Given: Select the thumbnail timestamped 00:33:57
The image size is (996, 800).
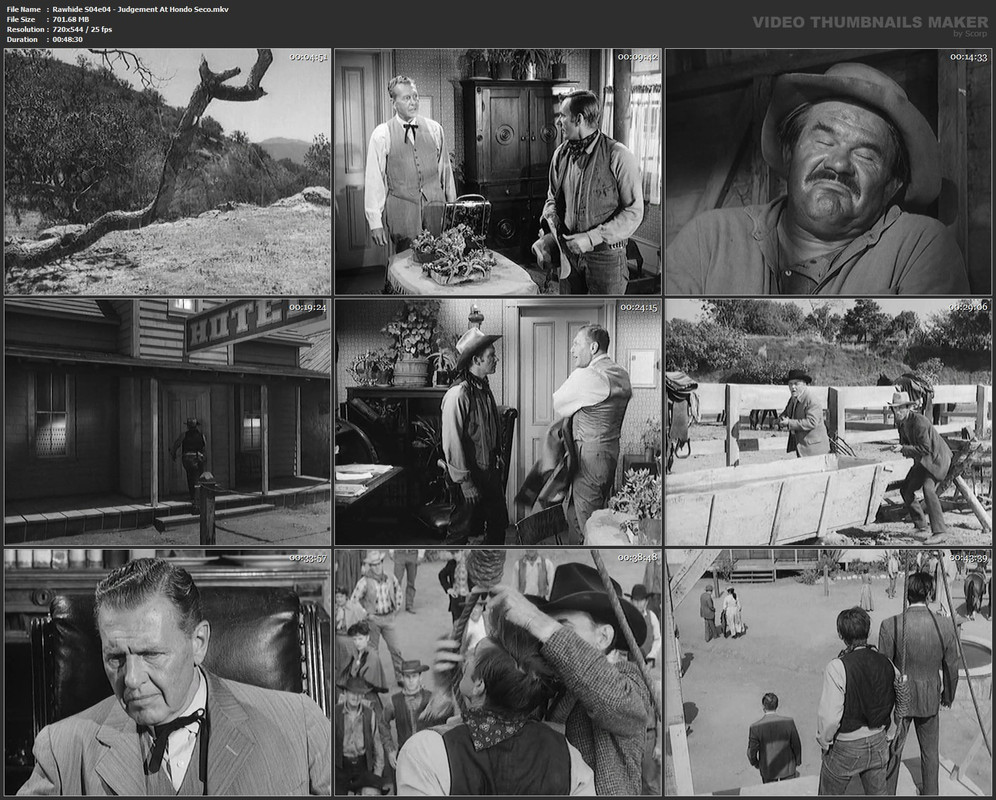Looking at the screenshot, I should click(x=168, y=672).
